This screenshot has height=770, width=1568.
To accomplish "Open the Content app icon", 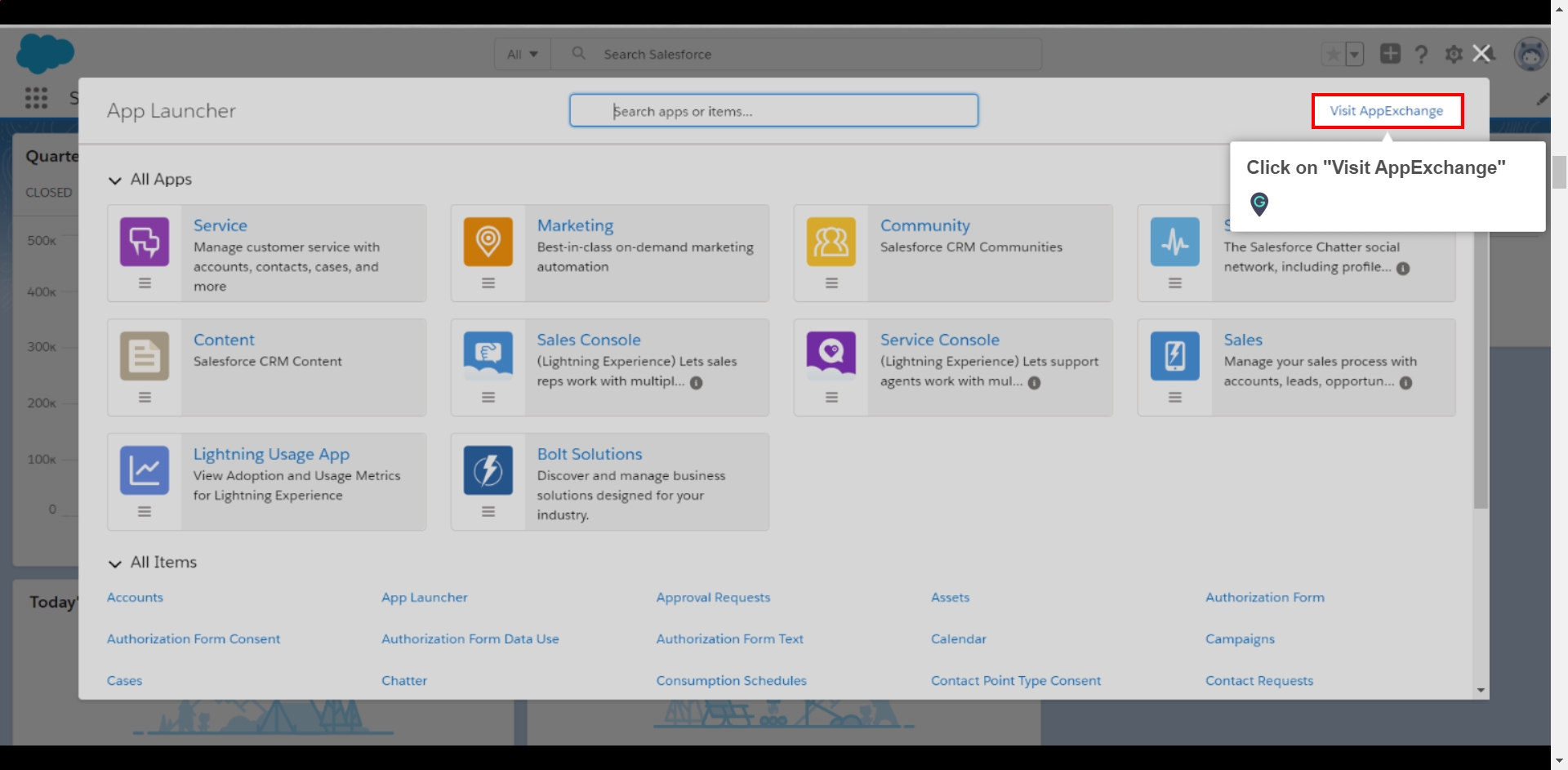I will [145, 356].
